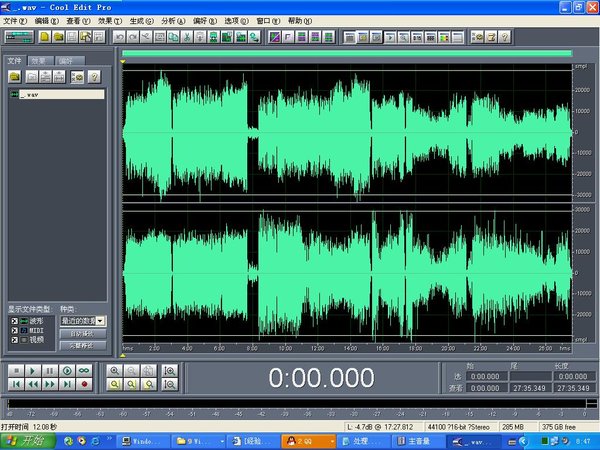Click the green horizontal zoom range bar
The width and height of the screenshot is (600, 450).
point(346,54)
